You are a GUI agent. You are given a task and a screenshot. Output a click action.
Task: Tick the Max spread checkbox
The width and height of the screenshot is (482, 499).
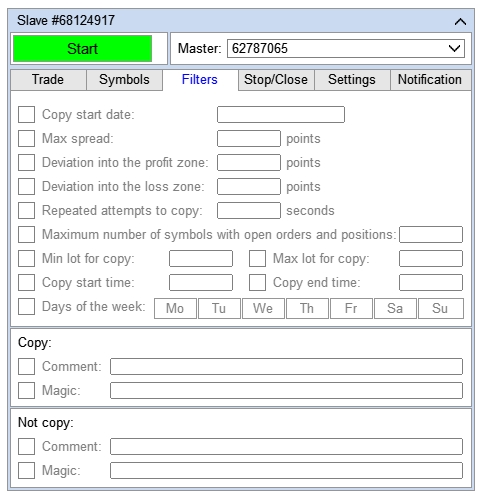click(26, 139)
